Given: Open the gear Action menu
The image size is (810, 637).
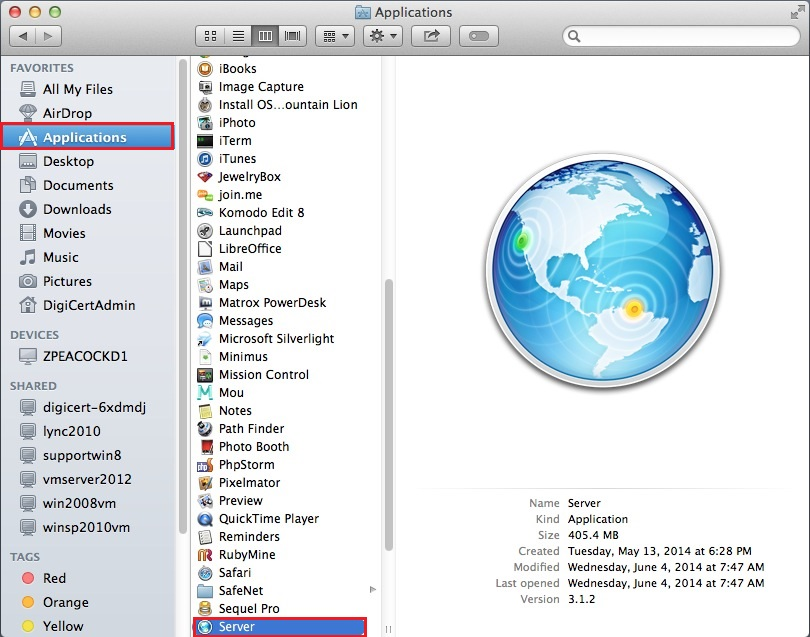Looking at the screenshot, I should [383, 36].
